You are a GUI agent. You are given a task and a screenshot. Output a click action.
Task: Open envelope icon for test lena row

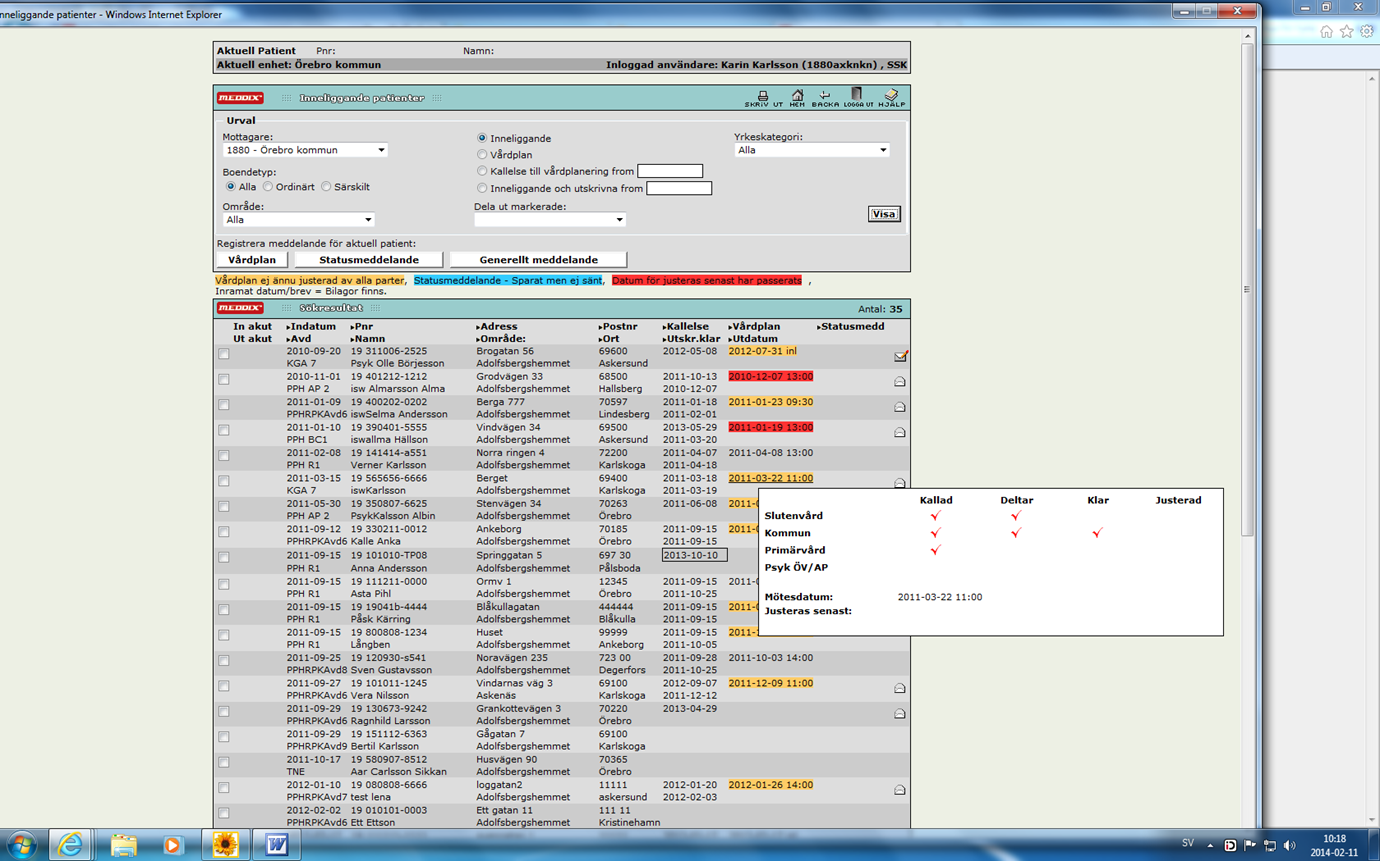pyautogui.click(x=900, y=790)
